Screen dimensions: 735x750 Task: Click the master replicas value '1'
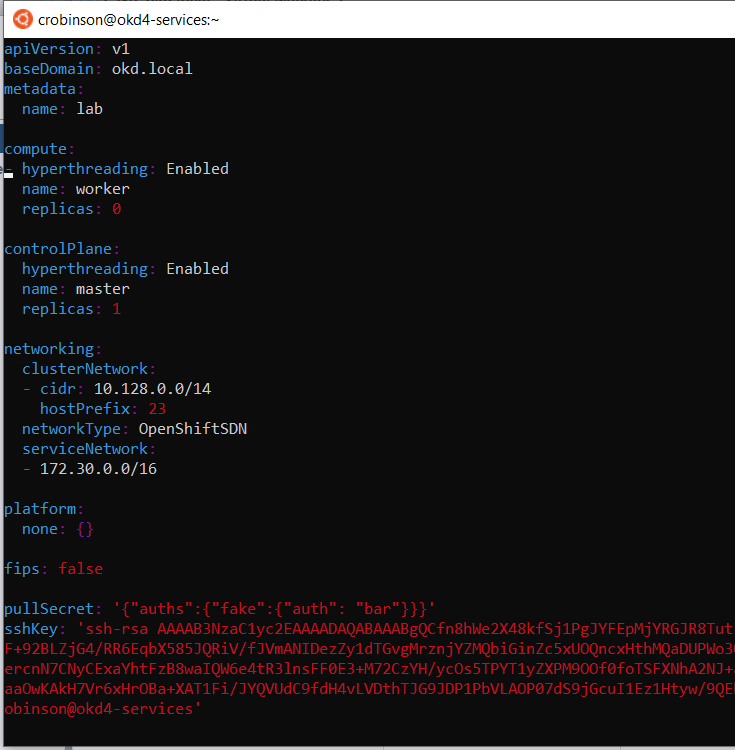(117, 309)
